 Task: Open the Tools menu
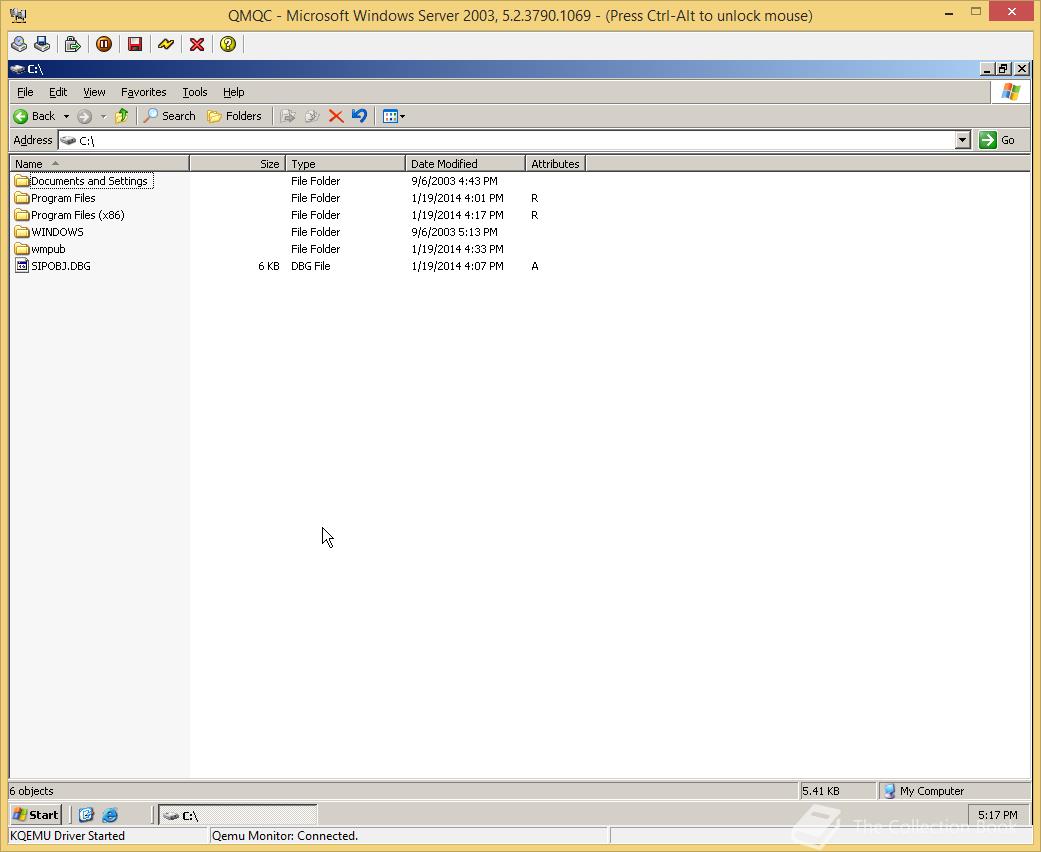tap(195, 92)
